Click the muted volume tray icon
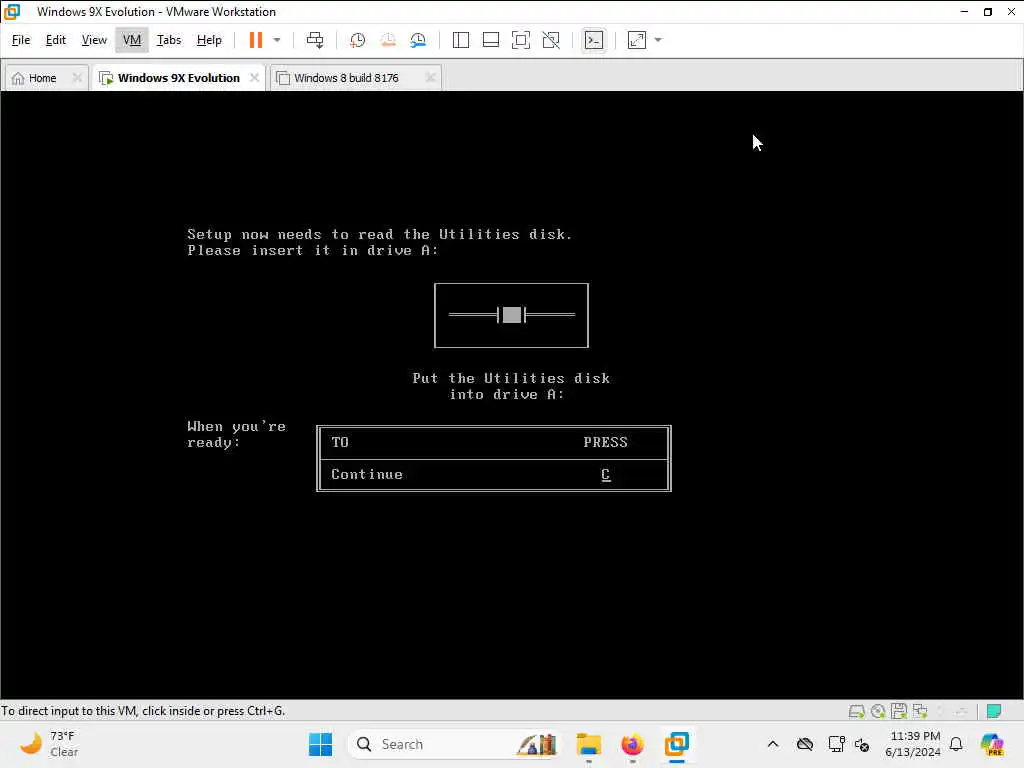 [x=862, y=744]
